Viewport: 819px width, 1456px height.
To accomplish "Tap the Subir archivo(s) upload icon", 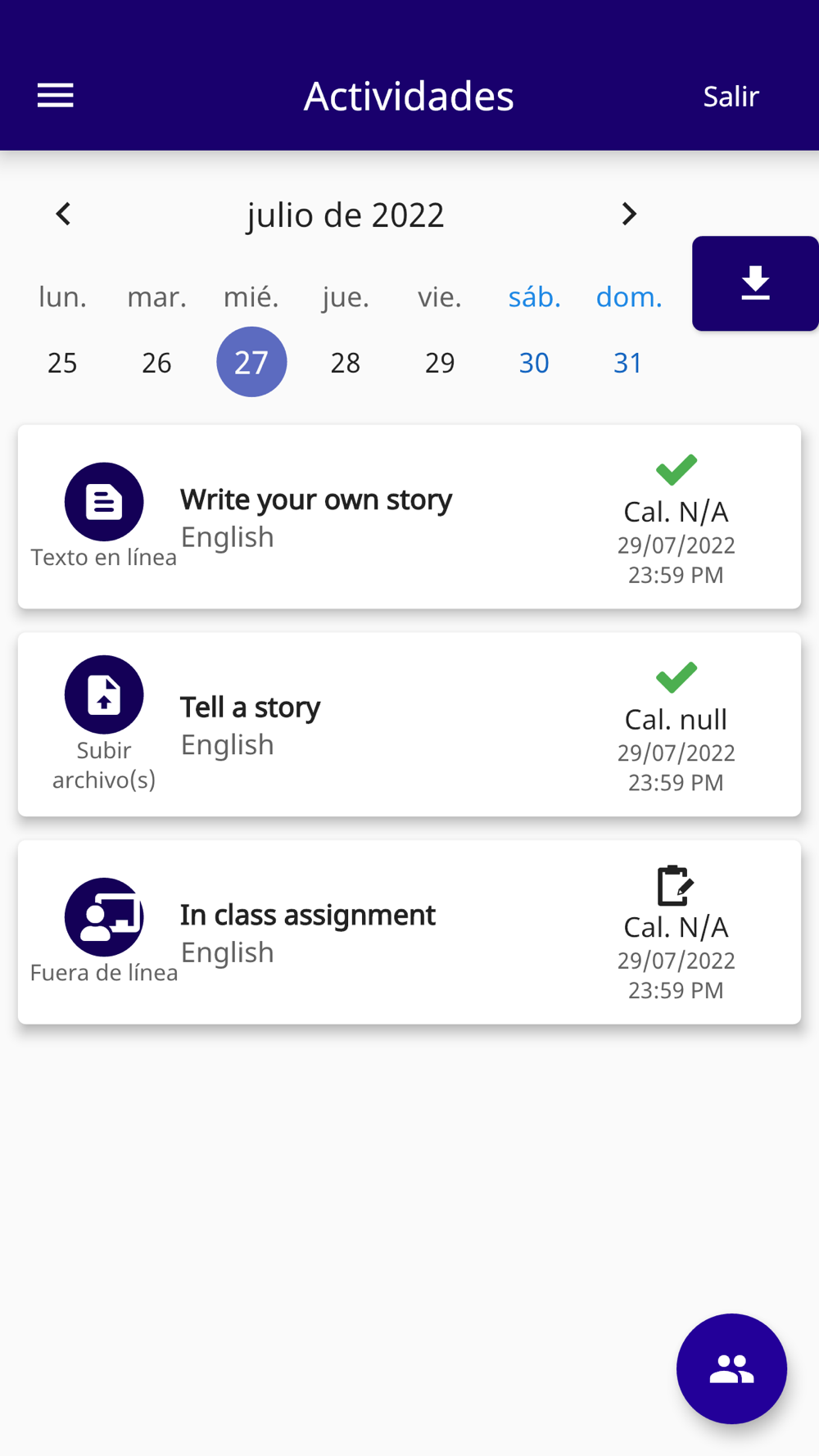I will (104, 694).
